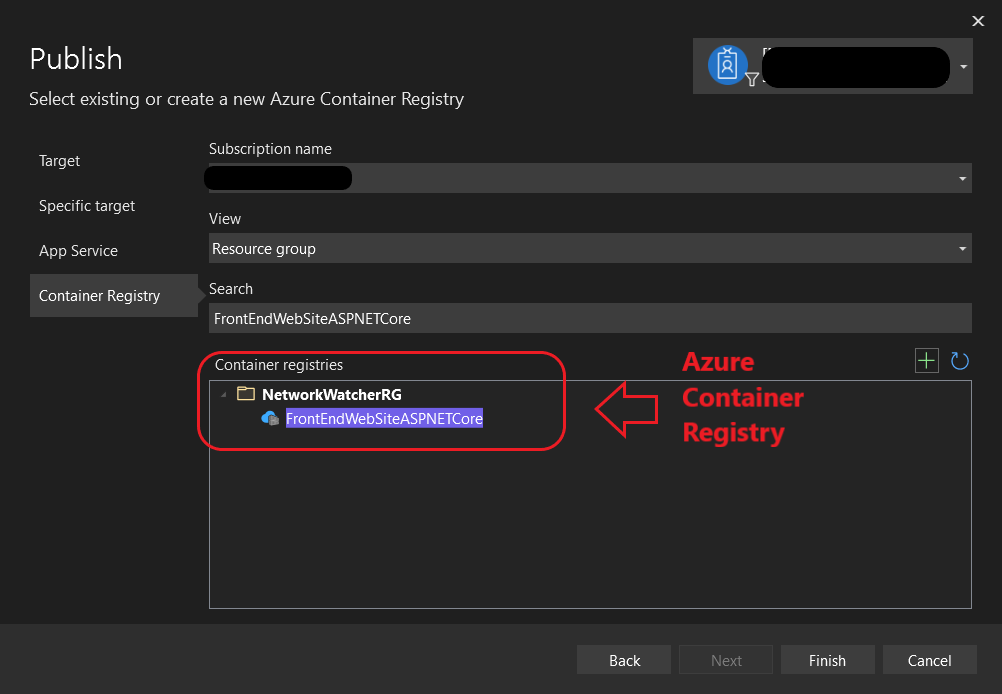This screenshot has width=1002, height=694.
Task: Refresh the container registries list
Action: coord(959,360)
